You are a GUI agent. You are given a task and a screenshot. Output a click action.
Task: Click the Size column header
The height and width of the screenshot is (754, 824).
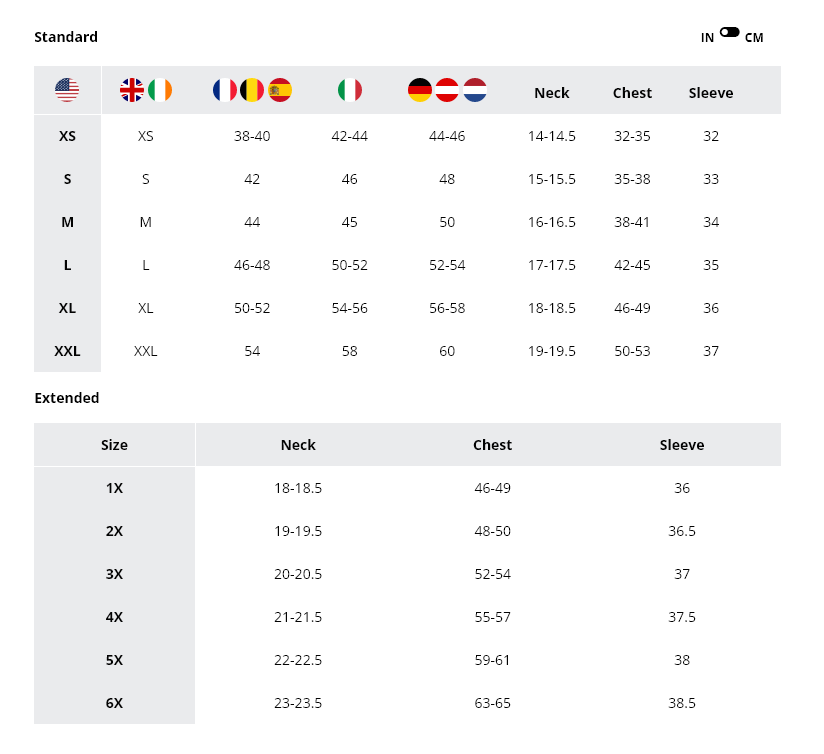[114, 445]
